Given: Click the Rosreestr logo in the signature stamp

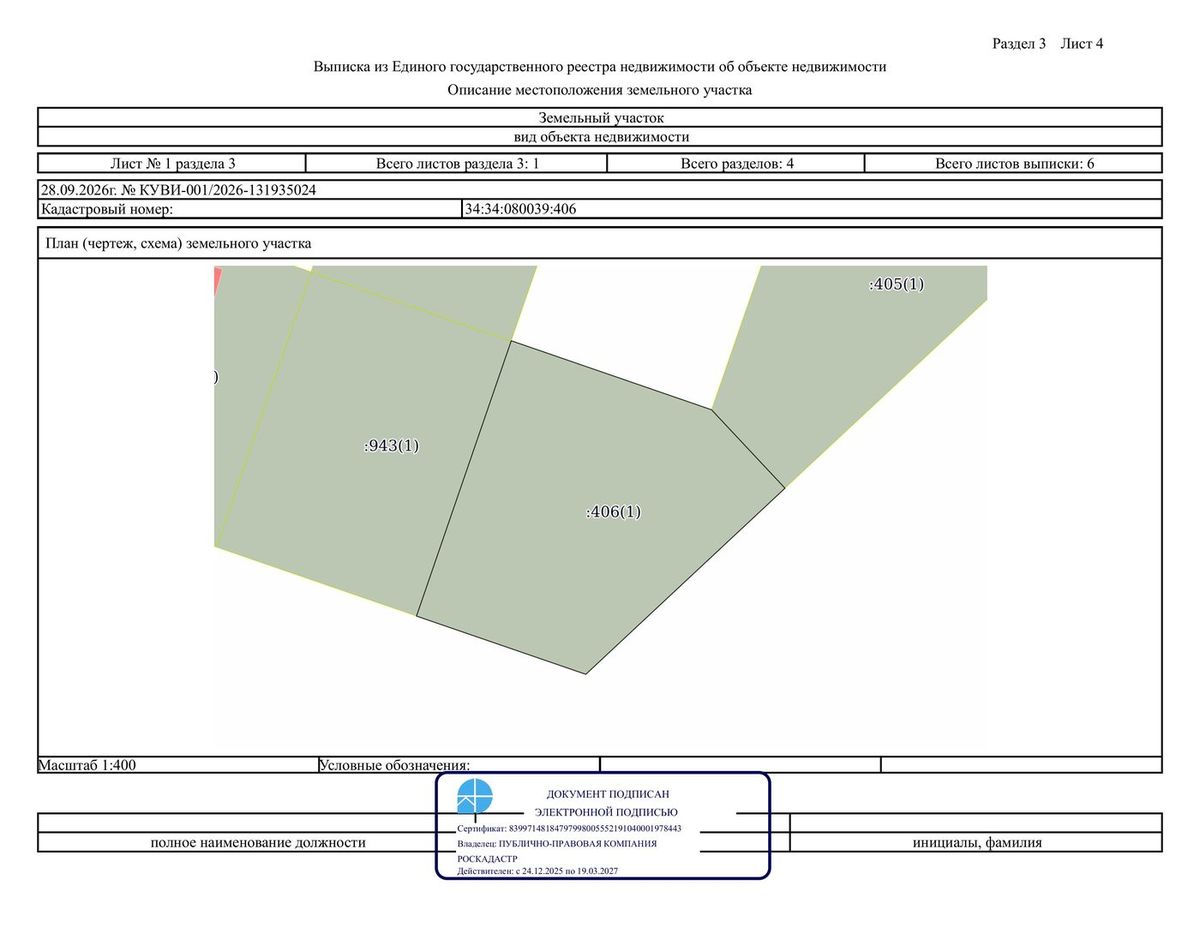Looking at the screenshot, I should [x=475, y=797].
